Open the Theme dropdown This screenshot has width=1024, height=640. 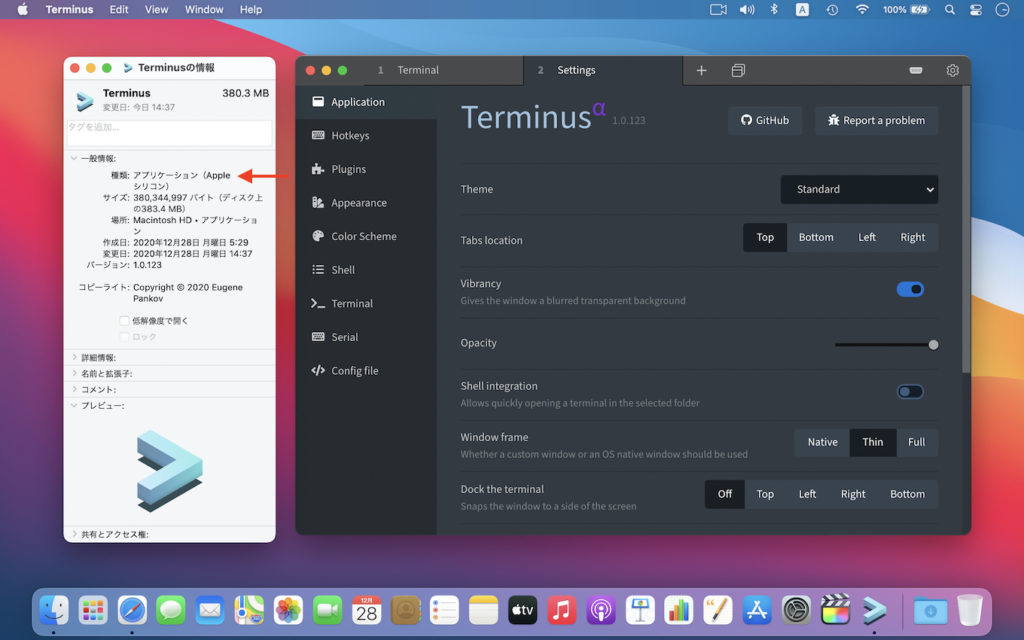click(x=859, y=189)
